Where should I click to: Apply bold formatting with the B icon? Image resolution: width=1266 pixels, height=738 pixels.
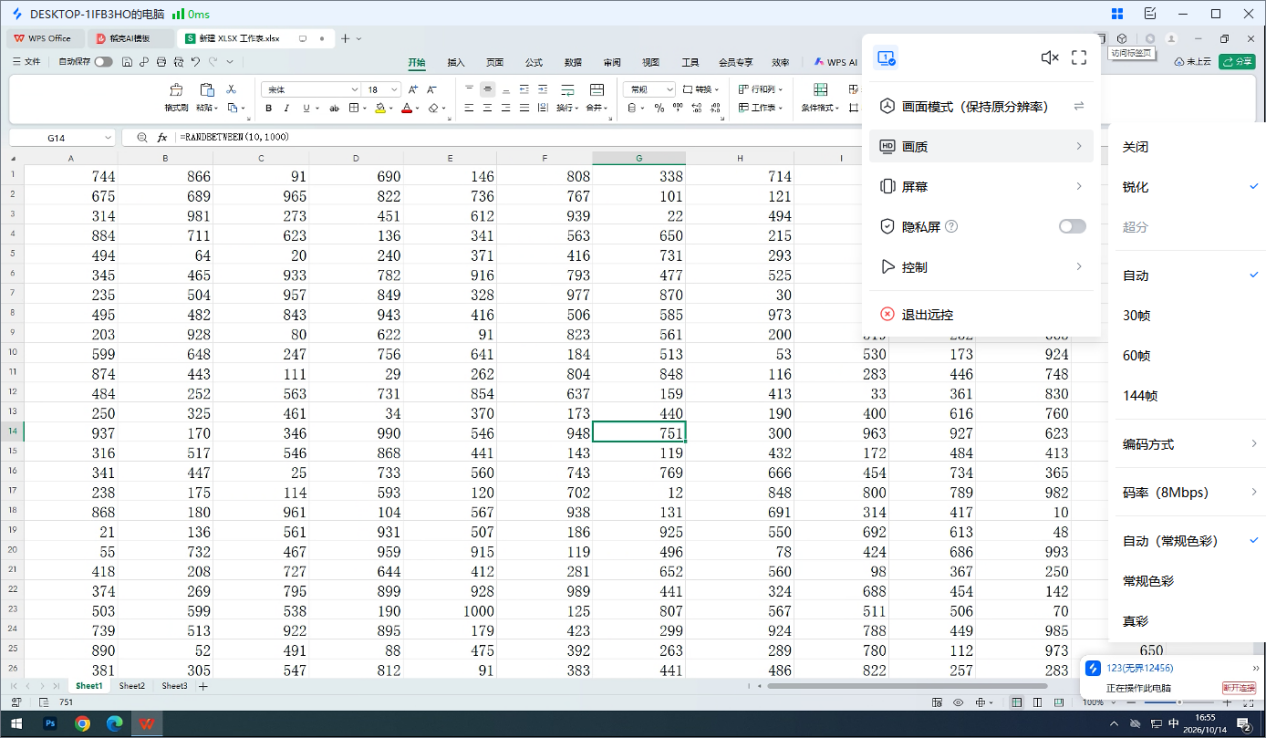[x=268, y=108]
